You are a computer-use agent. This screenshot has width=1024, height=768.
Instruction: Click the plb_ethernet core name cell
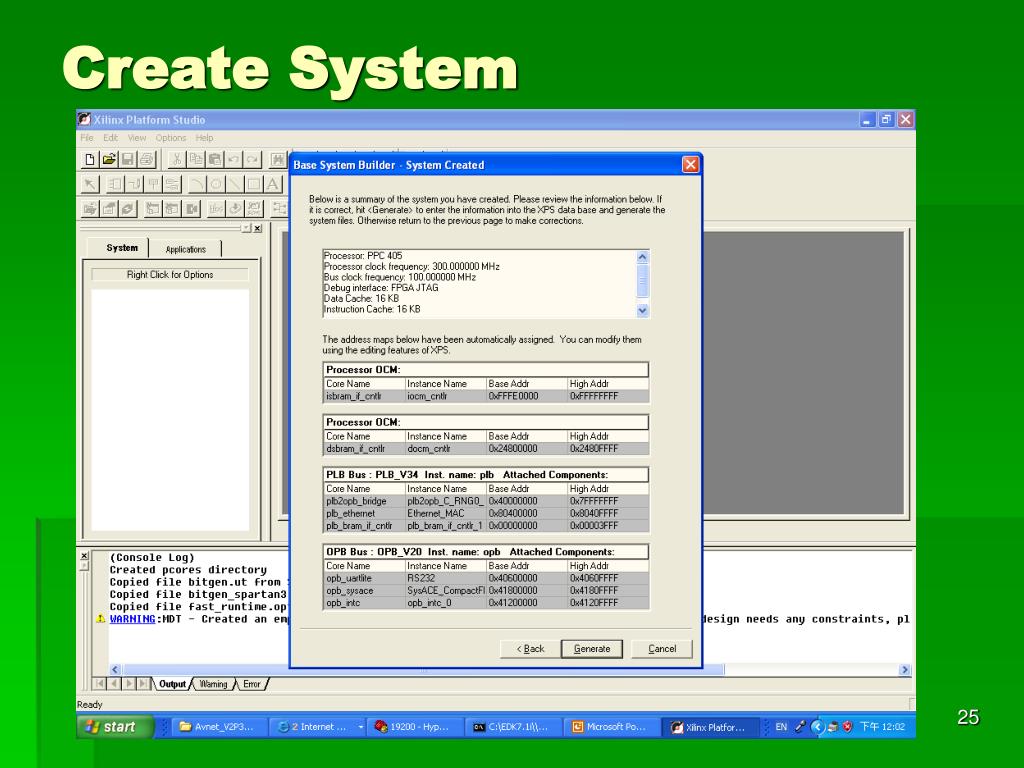(364, 513)
